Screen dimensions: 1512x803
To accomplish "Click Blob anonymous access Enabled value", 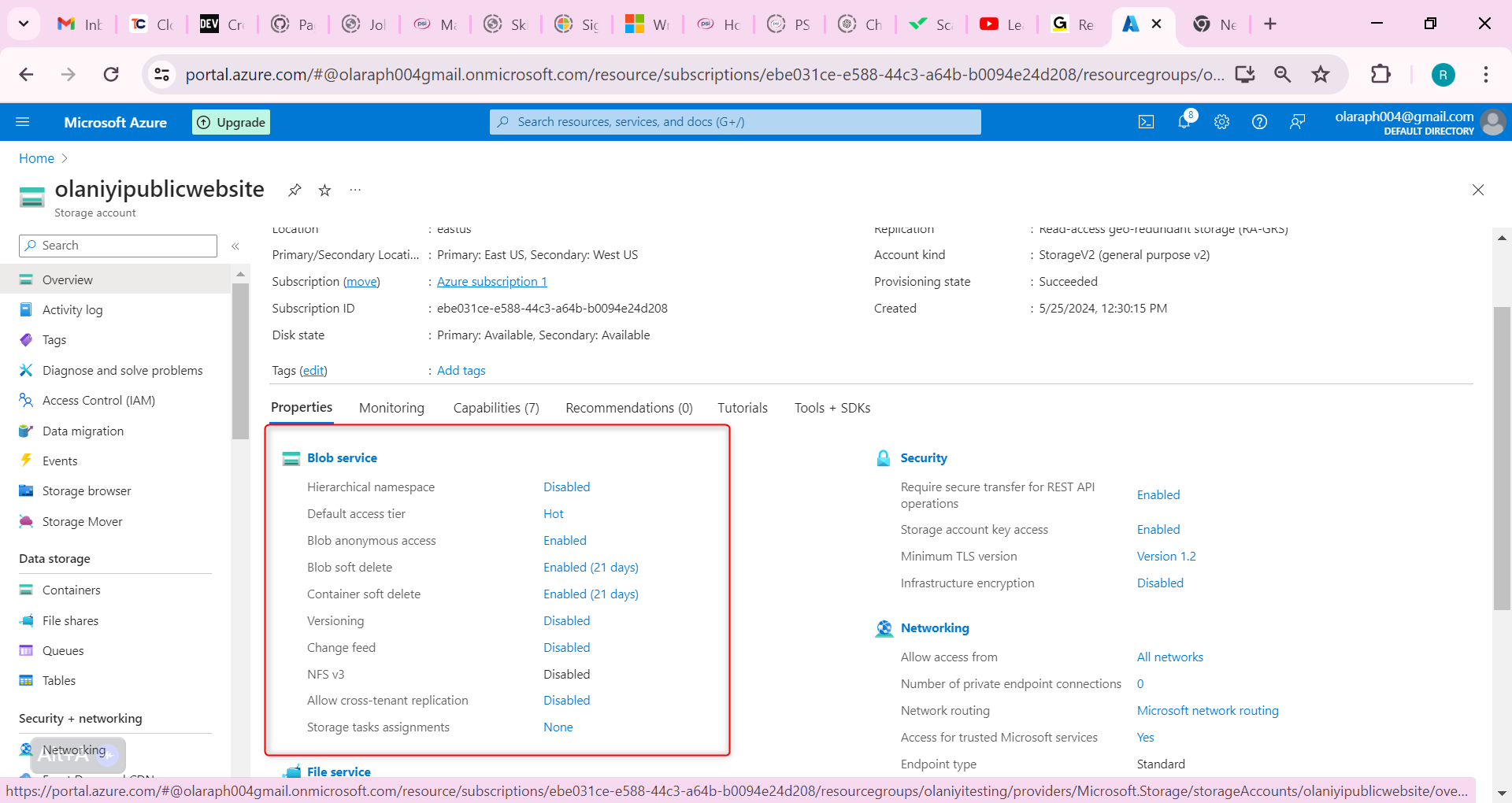I will tap(565, 541).
